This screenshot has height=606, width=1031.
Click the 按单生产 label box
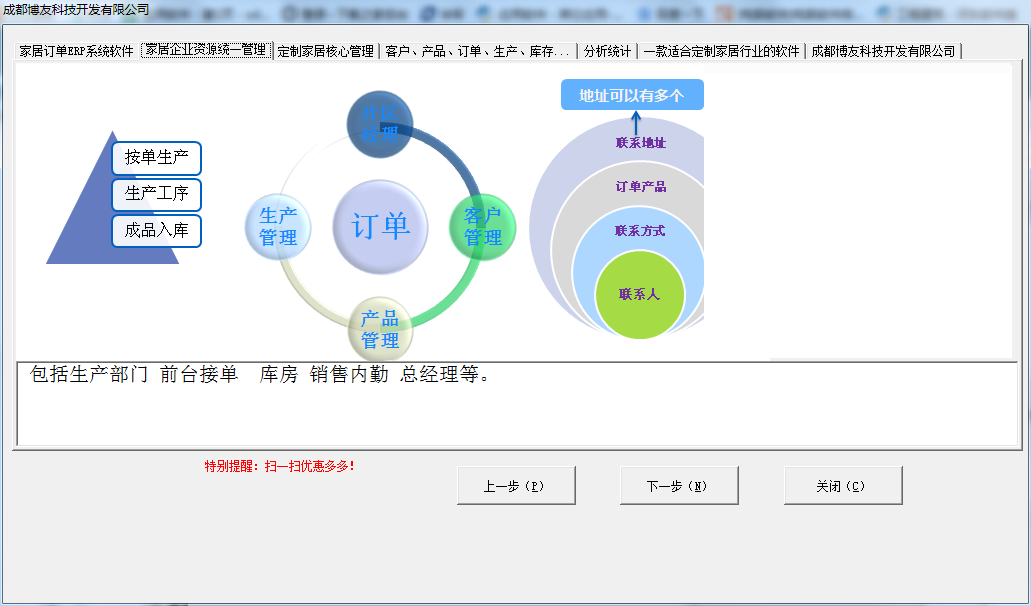point(155,158)
